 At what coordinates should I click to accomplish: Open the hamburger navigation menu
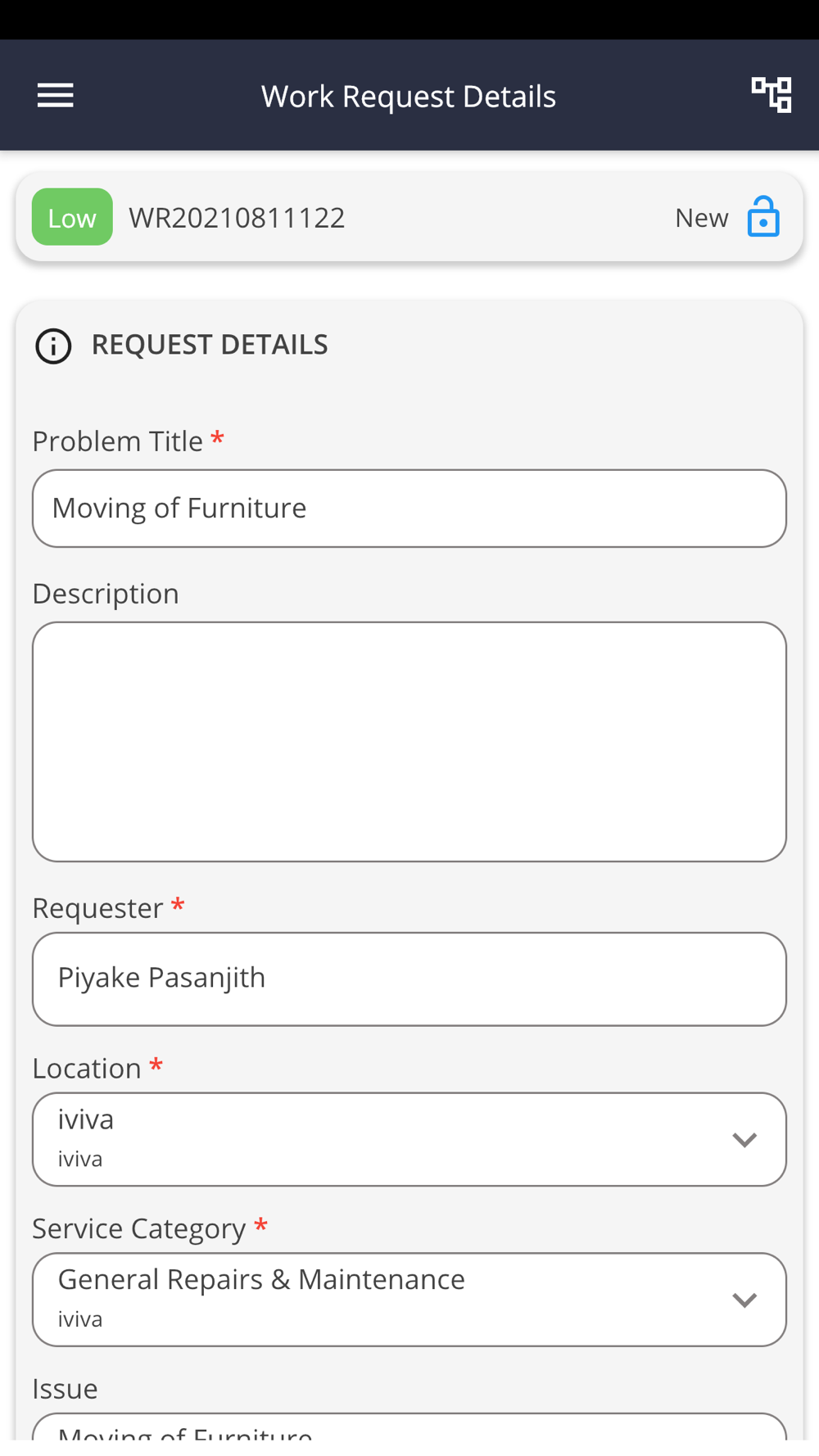(x=56, y=96)
